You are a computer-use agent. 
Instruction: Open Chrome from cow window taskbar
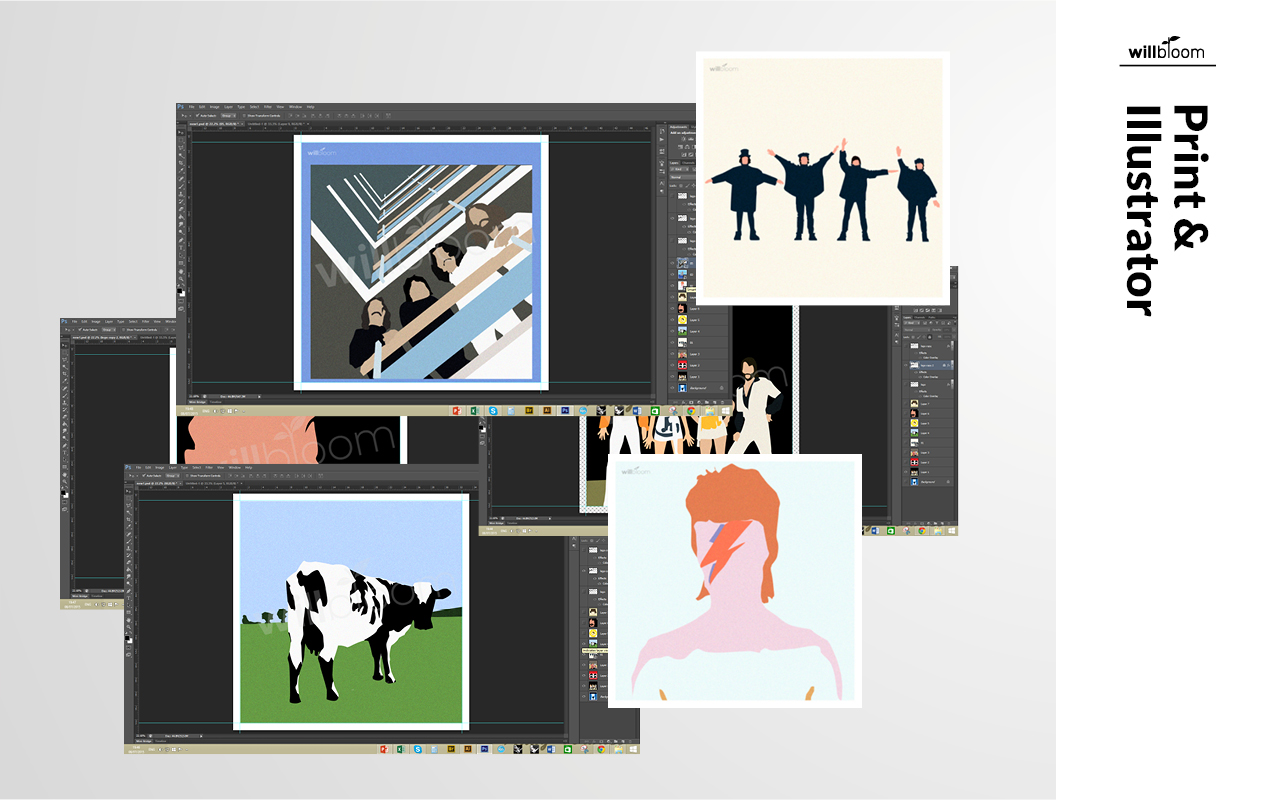coord(601,749)
